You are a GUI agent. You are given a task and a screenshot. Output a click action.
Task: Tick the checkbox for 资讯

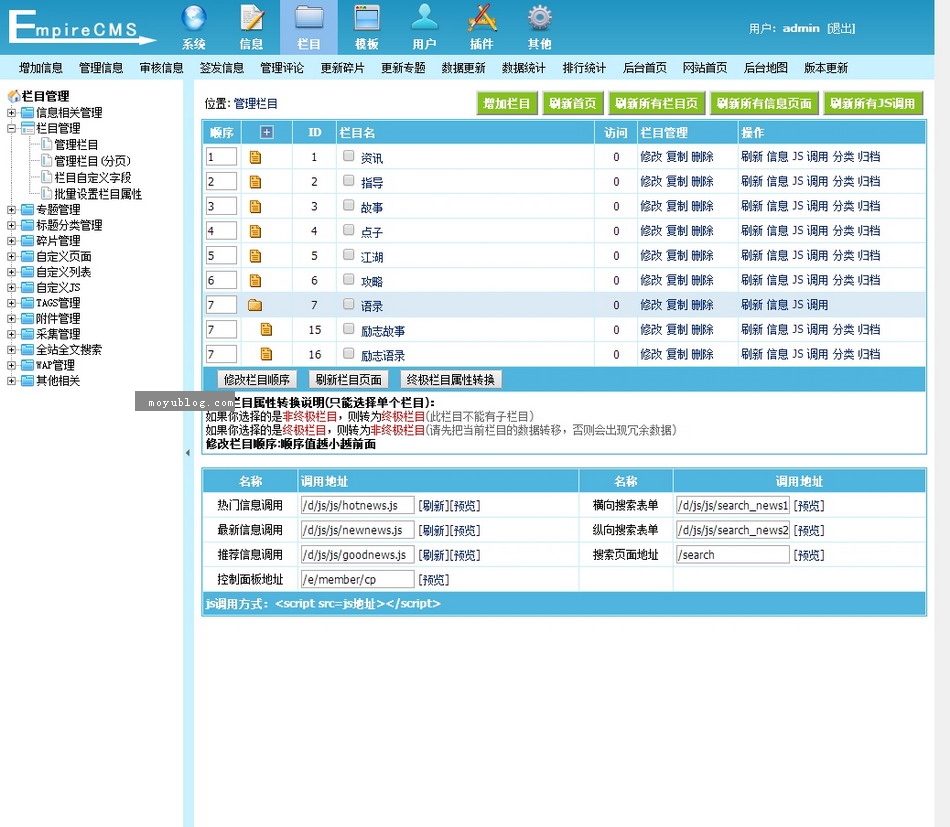[x=348, y=156]
